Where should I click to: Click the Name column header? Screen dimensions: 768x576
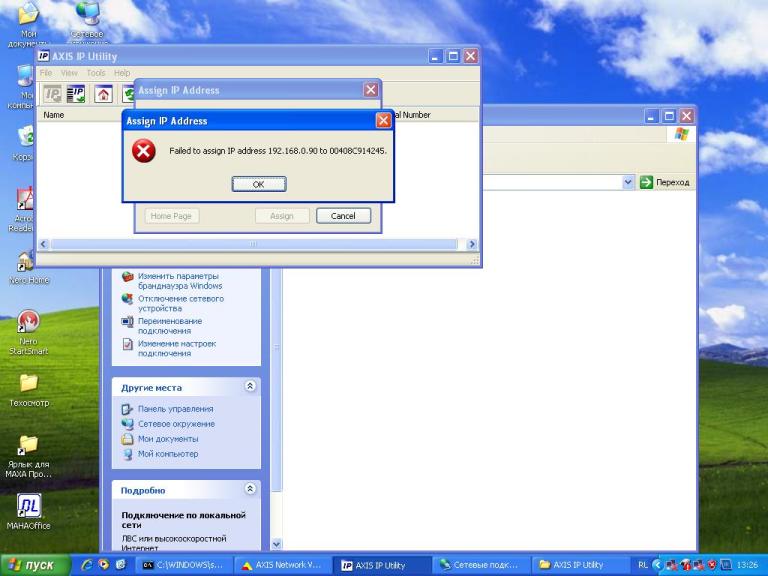54,115
